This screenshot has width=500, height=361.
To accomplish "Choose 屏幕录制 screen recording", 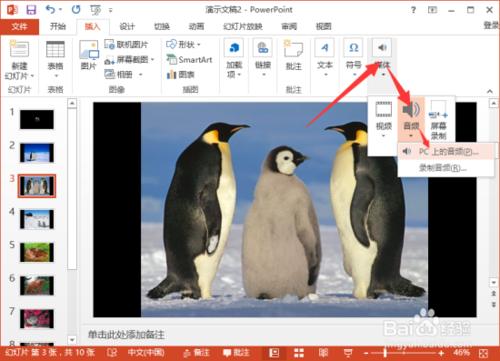I will tap(438, 119).
